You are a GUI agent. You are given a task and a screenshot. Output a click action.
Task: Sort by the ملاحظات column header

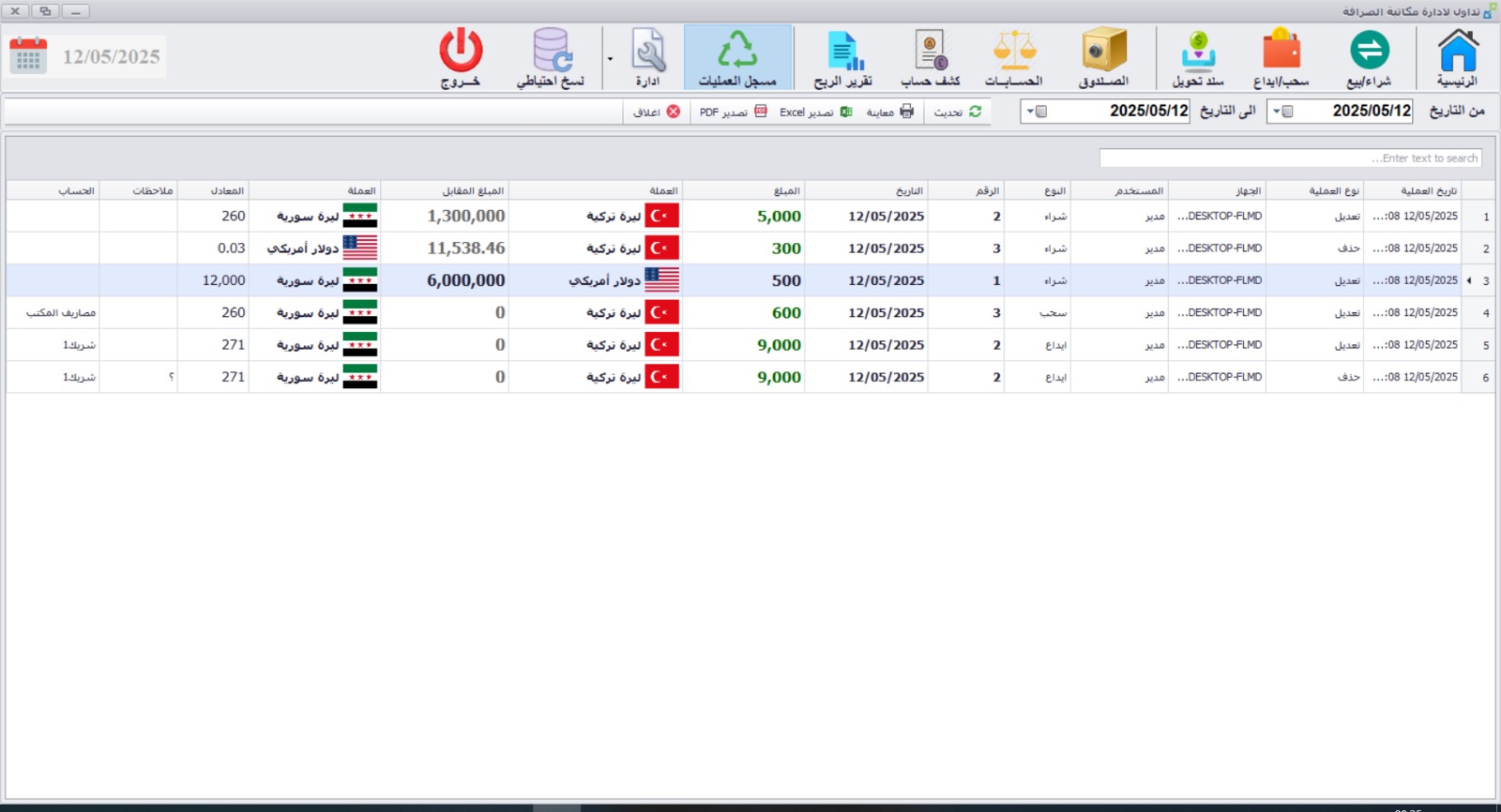tap(138, 190)
